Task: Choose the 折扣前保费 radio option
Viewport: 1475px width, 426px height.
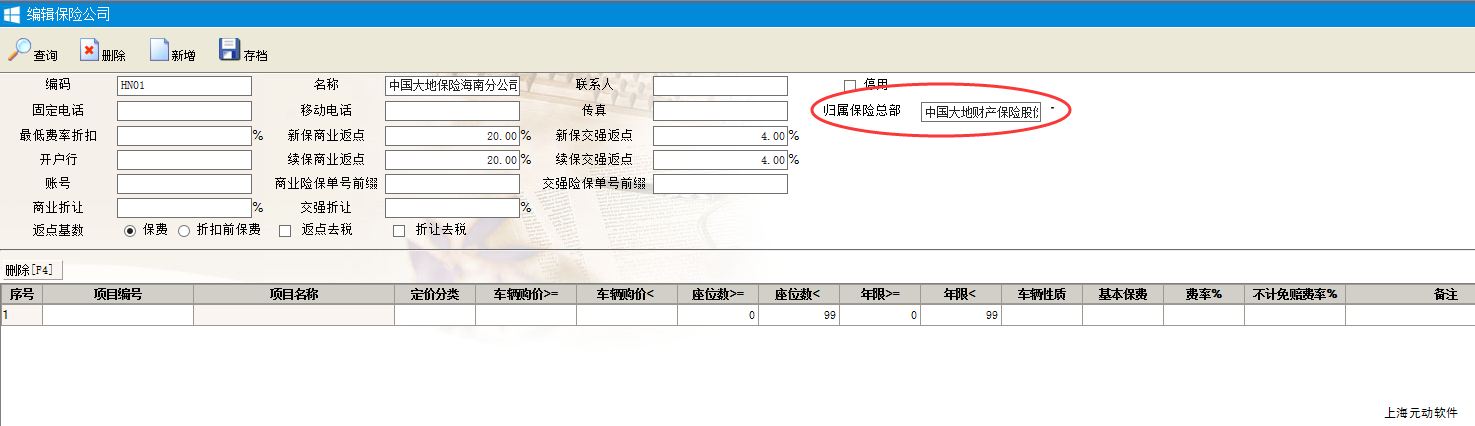Action: [x=184, y=230]
